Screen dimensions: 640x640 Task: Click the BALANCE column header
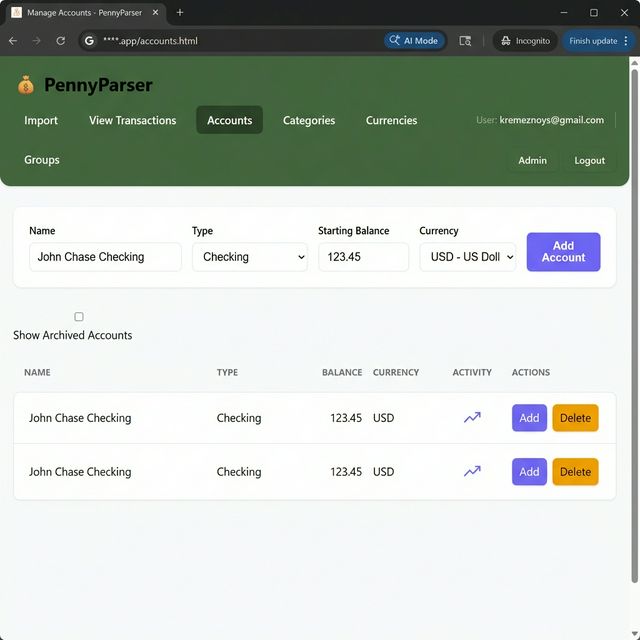342,372
